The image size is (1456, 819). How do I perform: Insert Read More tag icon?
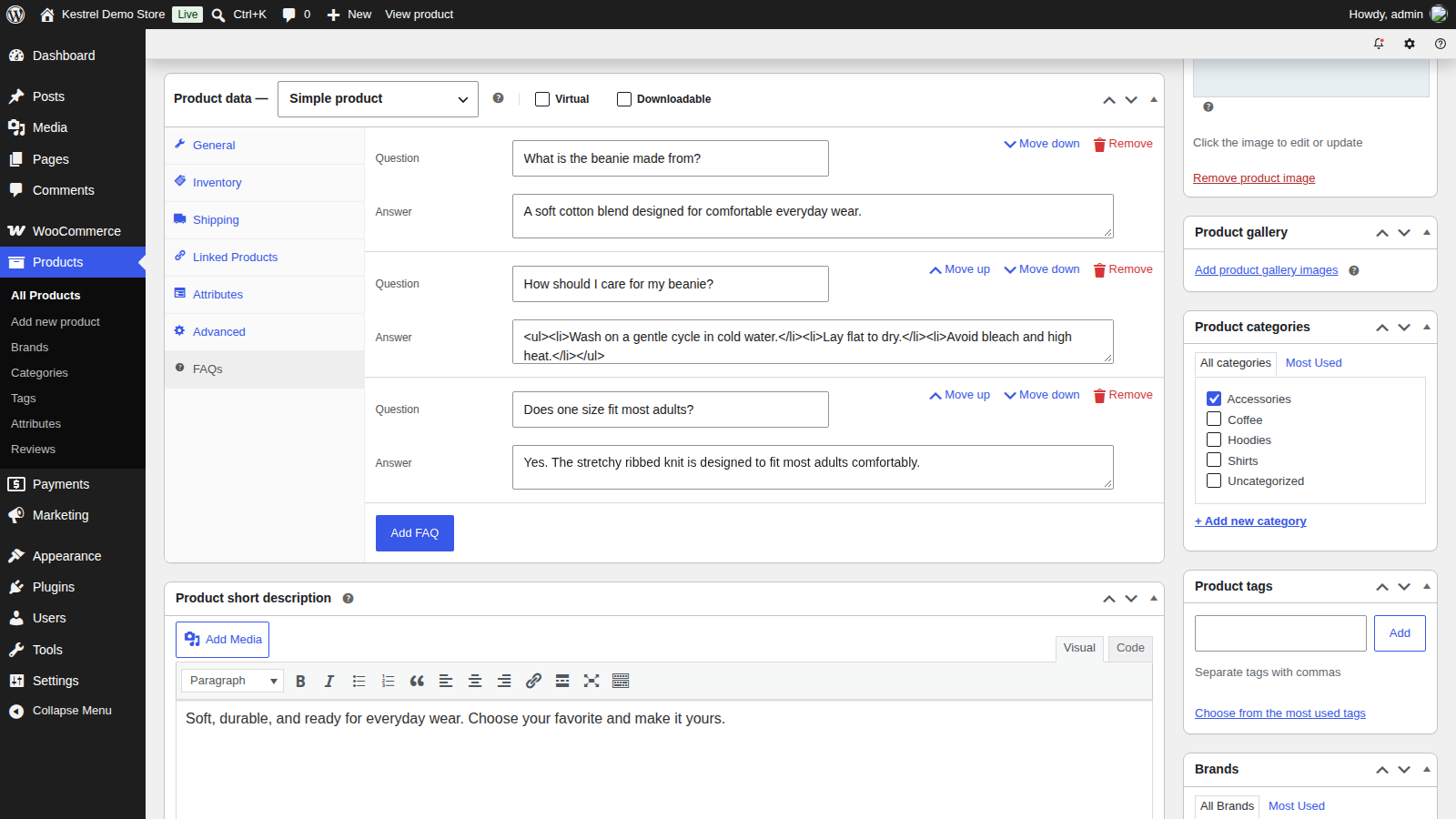tap(562, 681)
